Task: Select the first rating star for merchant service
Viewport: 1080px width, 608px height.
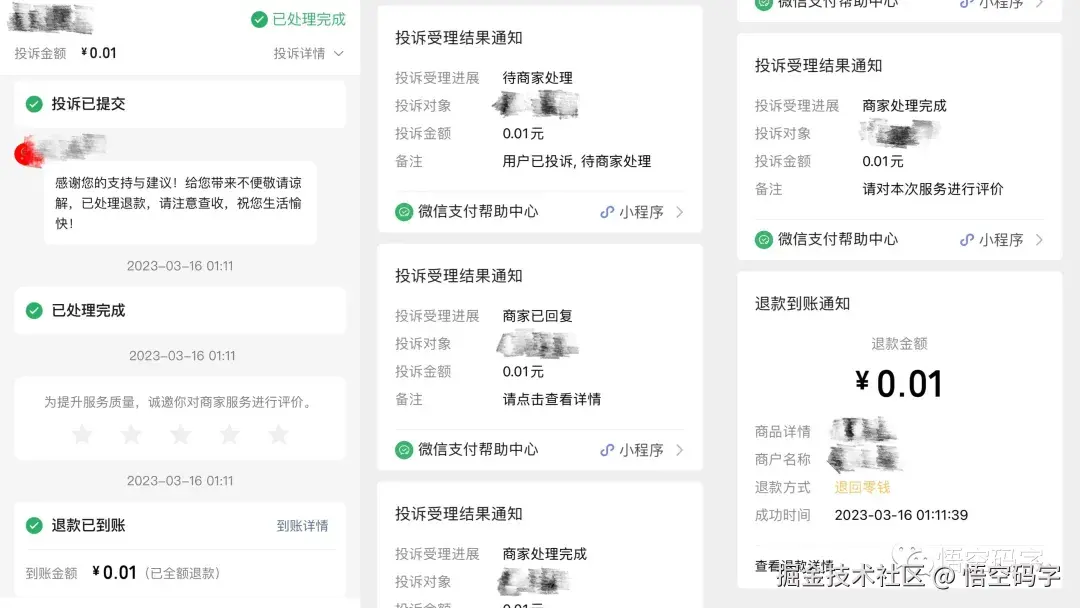Action: [x=82, y=434]
